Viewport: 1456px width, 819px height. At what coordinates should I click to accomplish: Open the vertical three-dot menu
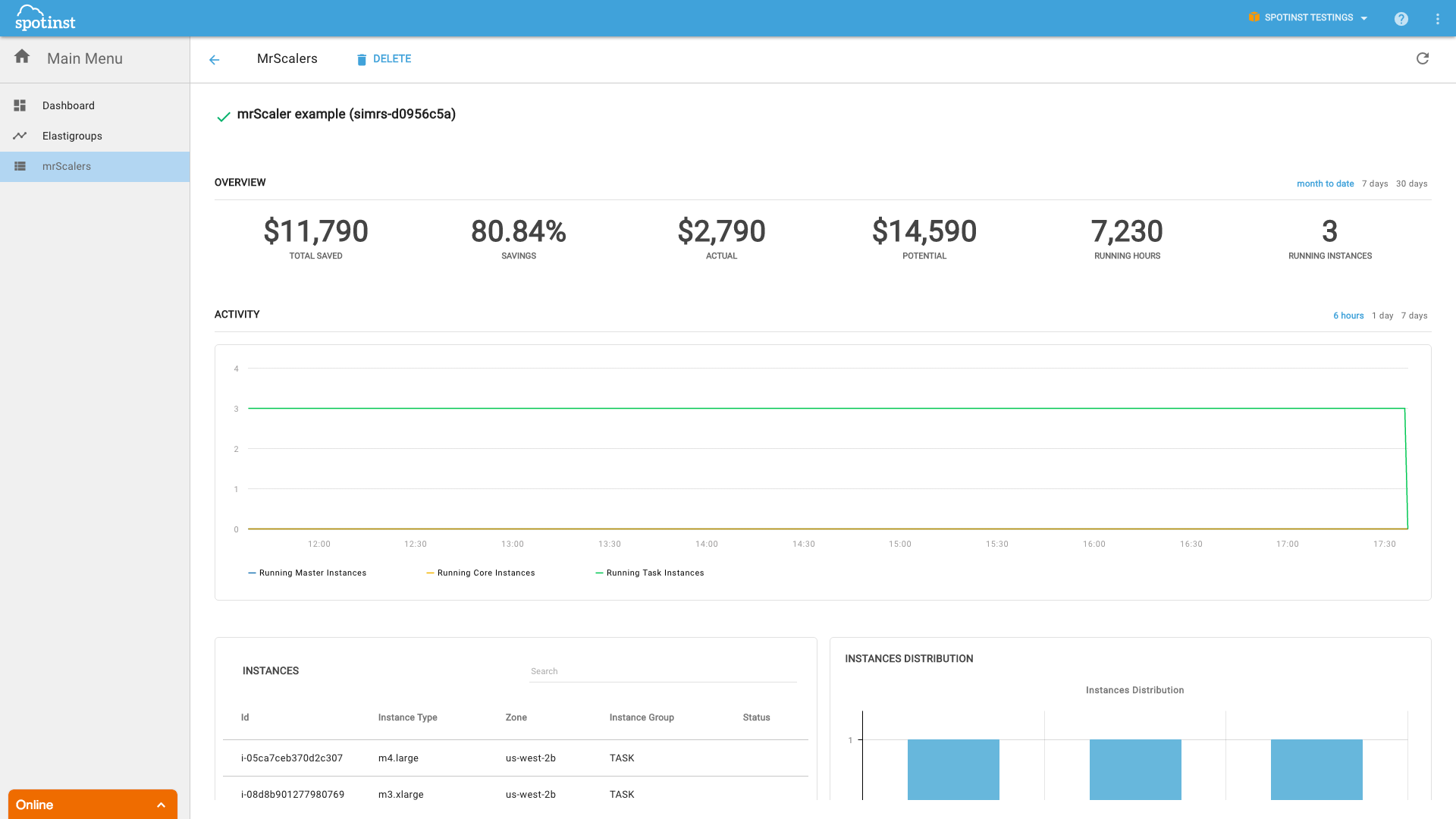1438,19
